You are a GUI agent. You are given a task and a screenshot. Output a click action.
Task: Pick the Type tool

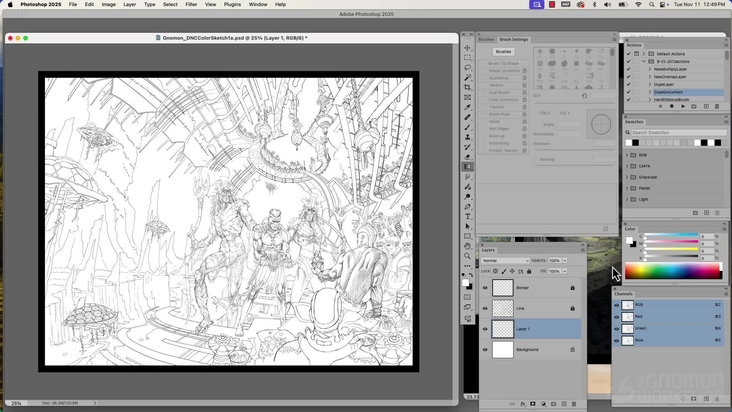(x=467, y=216)
